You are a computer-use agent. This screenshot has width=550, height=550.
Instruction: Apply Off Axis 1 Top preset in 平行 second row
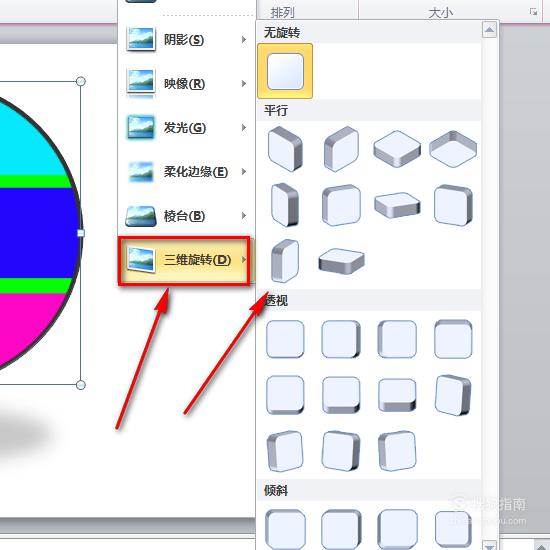pyautogui.click(x=397, y=205)
